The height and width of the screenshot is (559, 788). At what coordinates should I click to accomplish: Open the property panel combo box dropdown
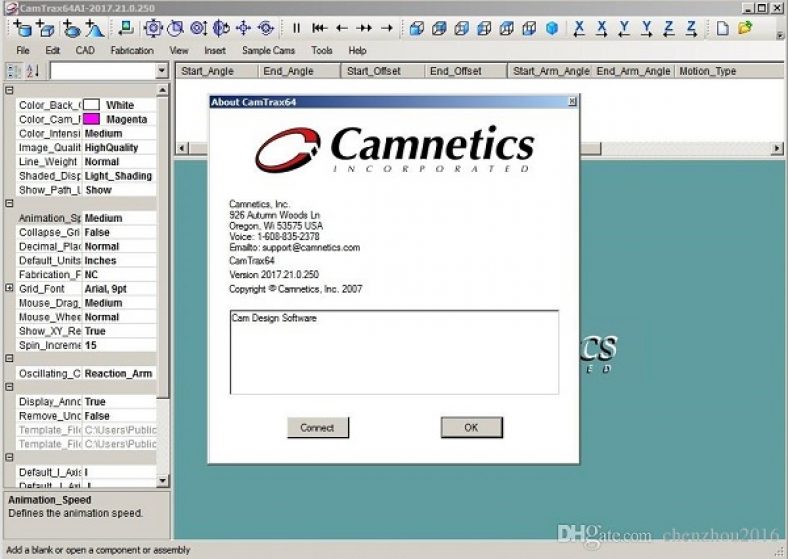coord(161,71)
